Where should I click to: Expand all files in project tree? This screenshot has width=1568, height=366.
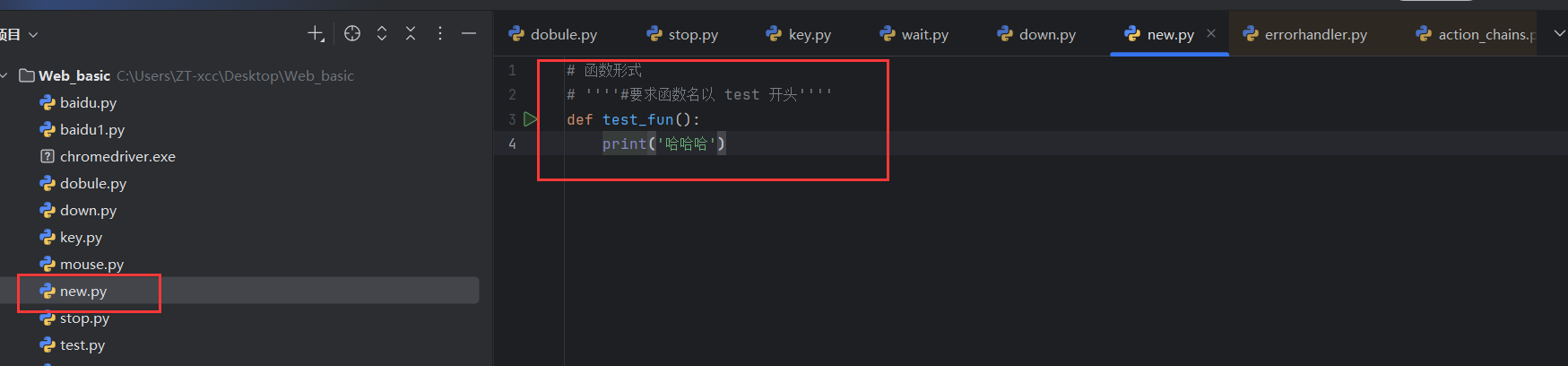pos(382,34)
